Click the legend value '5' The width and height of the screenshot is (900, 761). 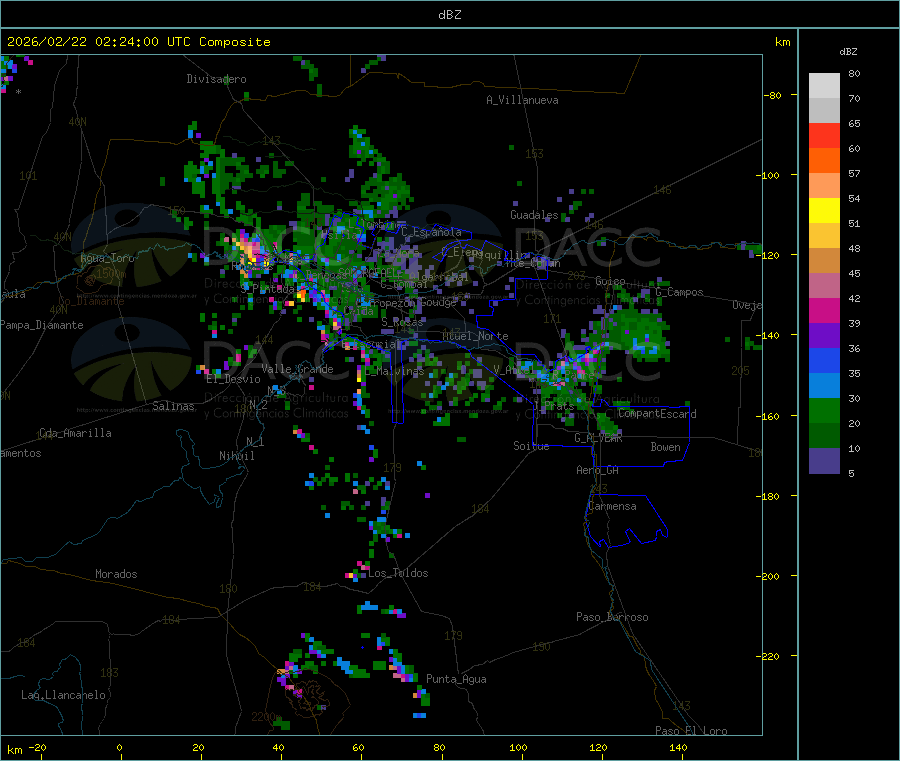click(851, 473)
